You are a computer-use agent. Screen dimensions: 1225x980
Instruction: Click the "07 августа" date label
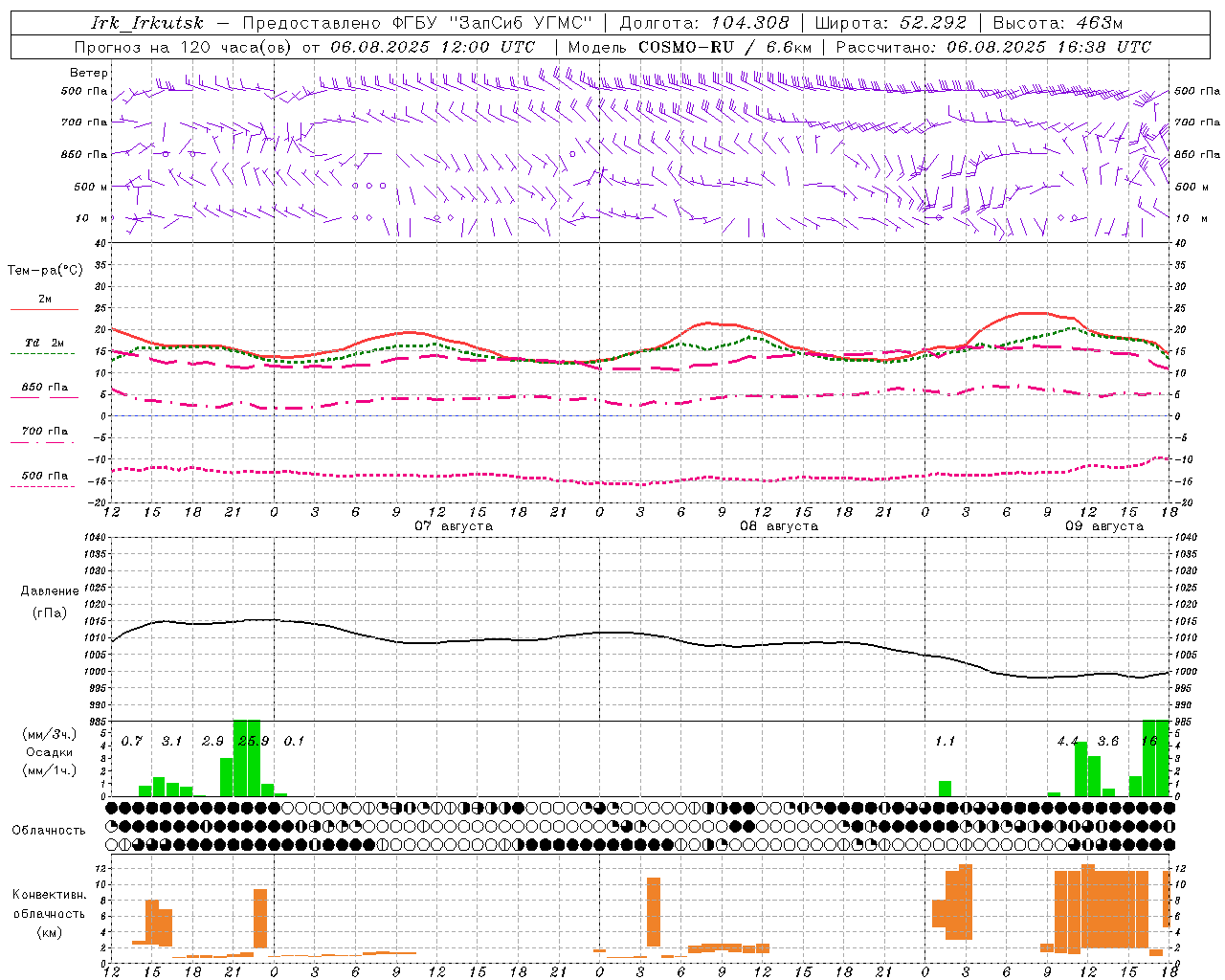[x=454, y=526]
